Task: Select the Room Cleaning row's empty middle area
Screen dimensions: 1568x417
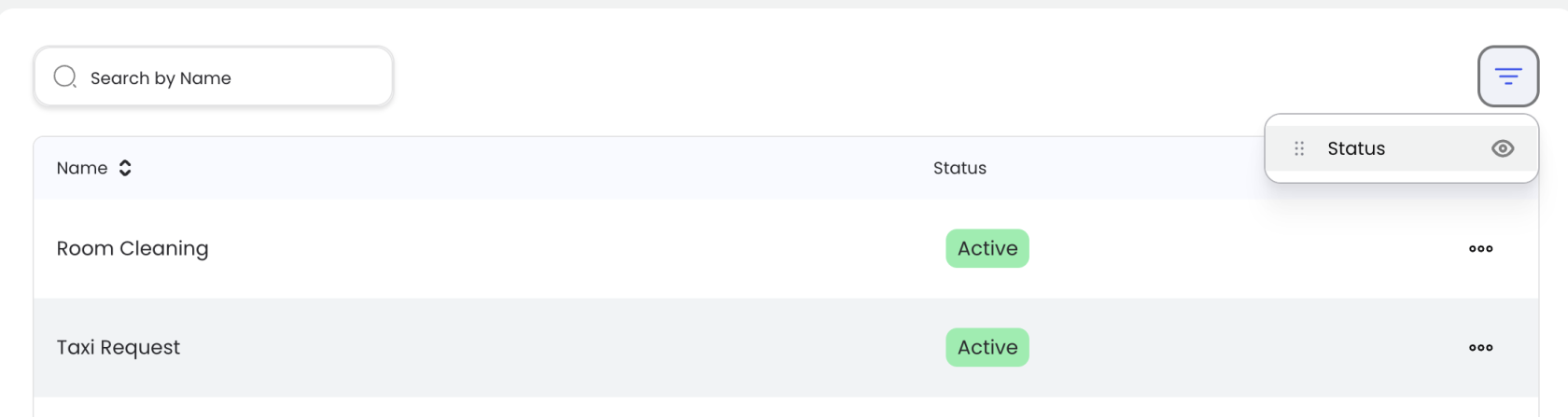Action: coord(560,249)
